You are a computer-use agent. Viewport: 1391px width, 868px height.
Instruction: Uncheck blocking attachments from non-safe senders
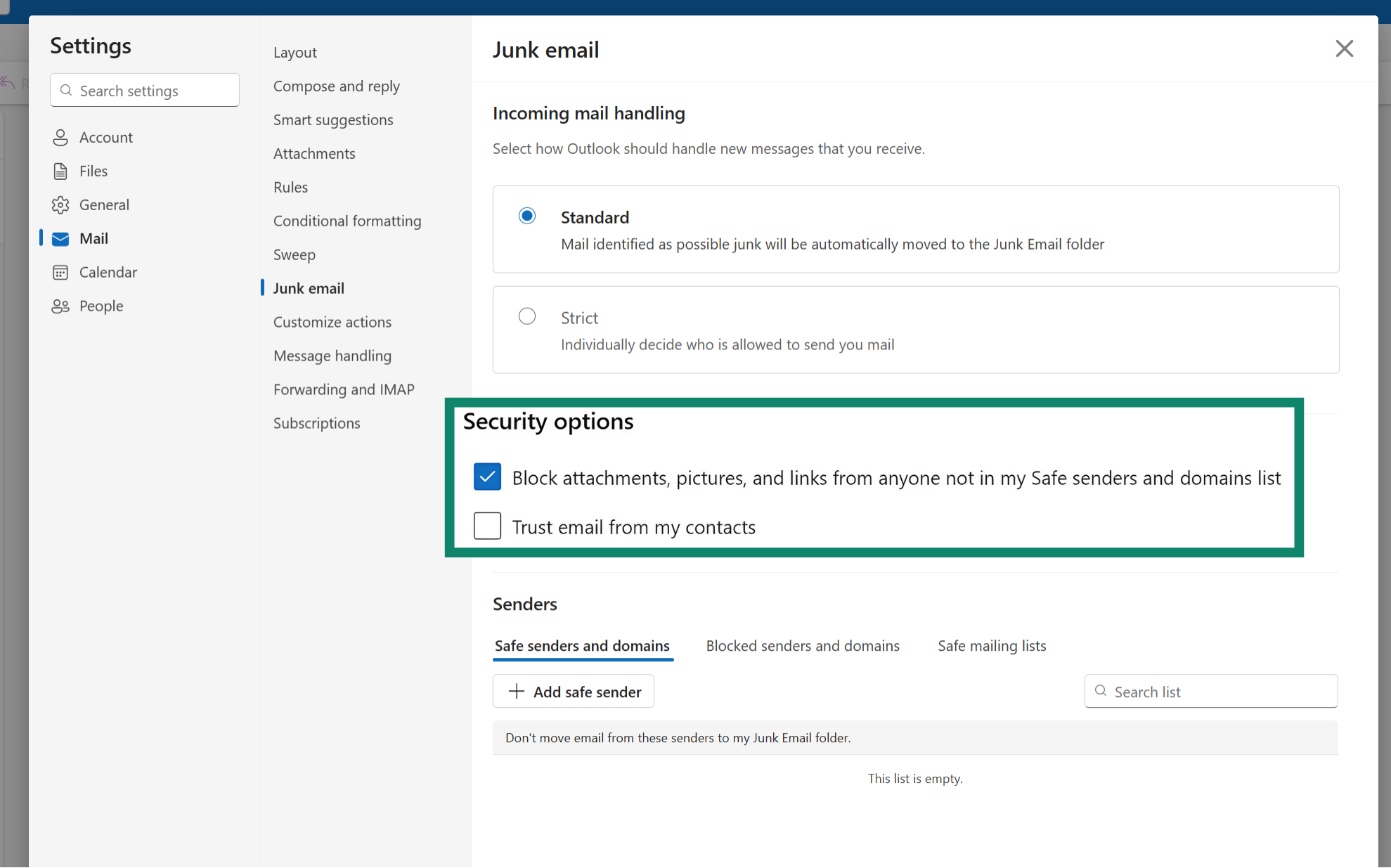(x=487, y=477)
